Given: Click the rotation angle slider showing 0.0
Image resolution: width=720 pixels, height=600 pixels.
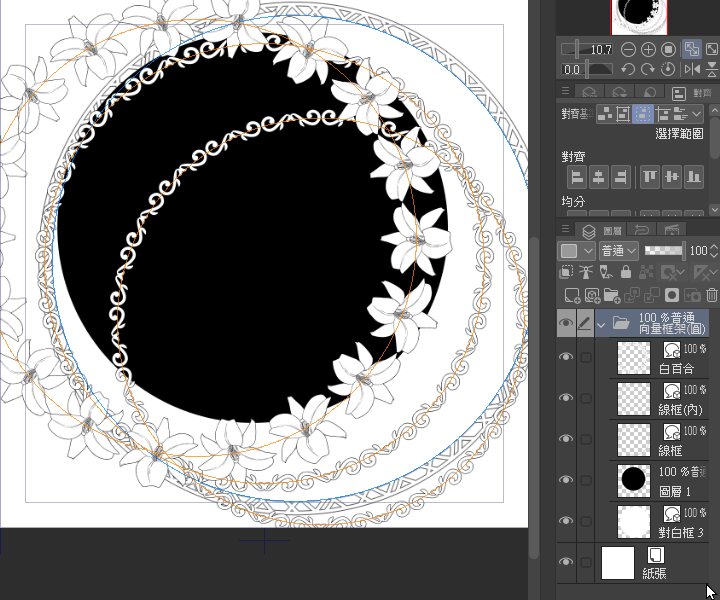Looking at the screenshot, I should pos(587,69).
